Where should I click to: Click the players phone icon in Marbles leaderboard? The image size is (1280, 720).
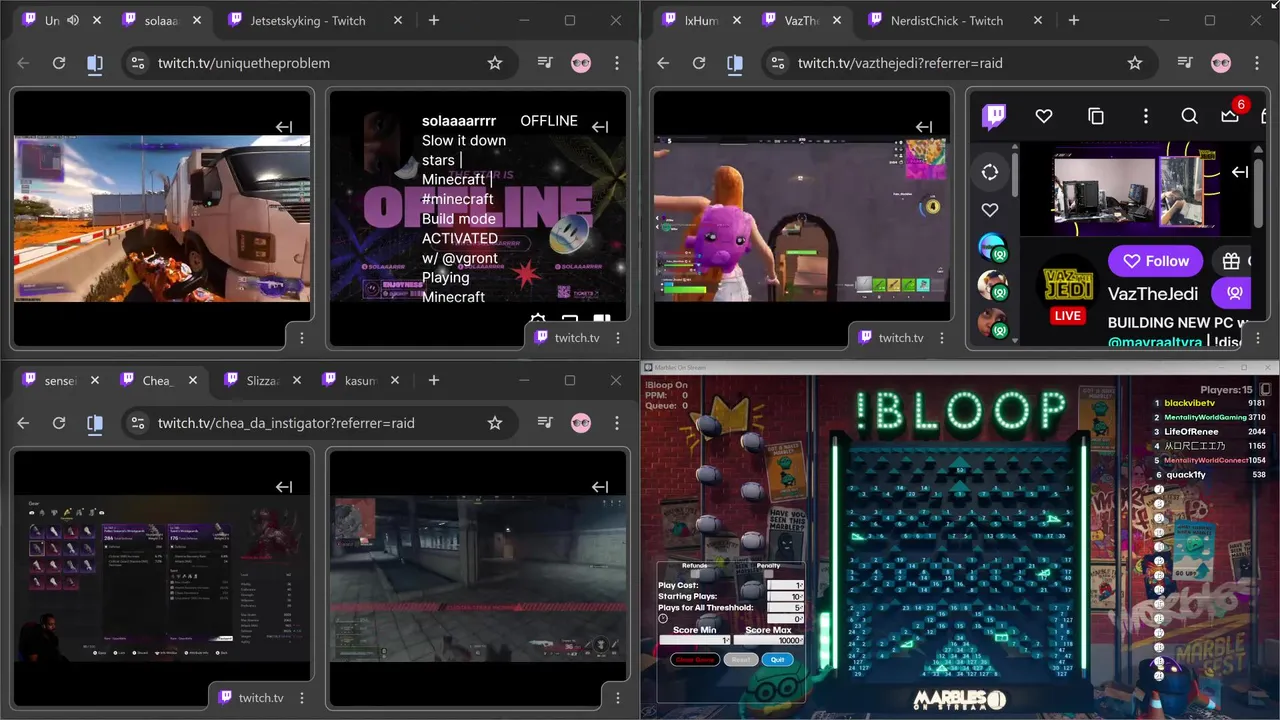[1265, 390]
